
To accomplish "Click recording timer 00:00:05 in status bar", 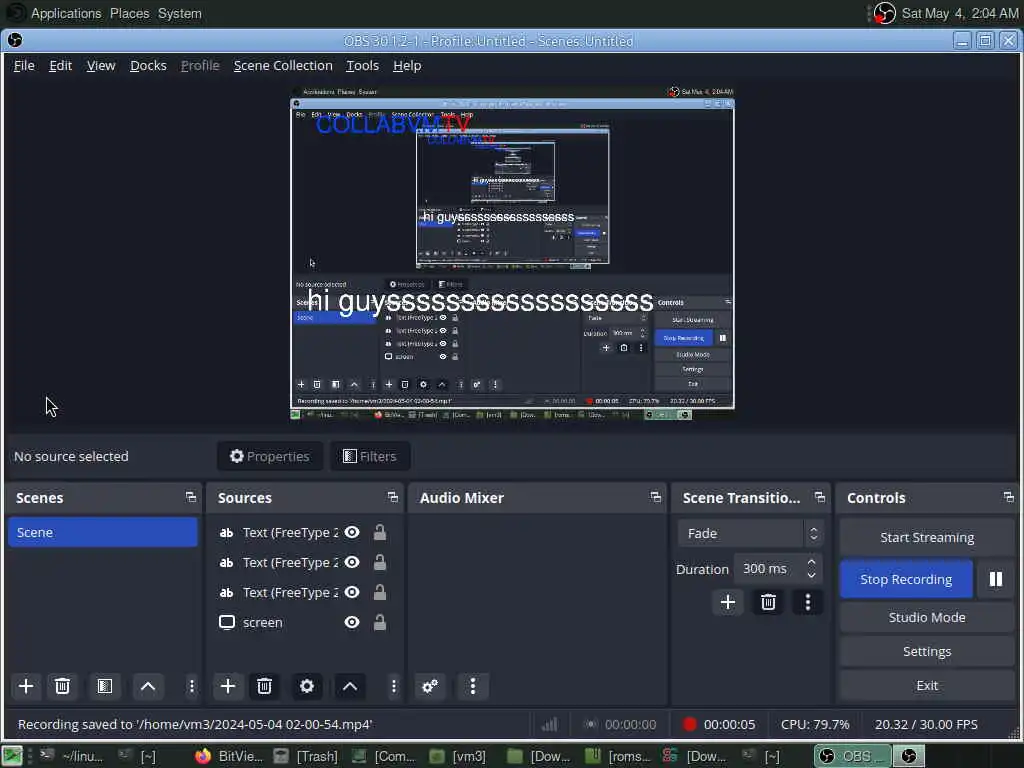I will pyautogui.click(x=729, y=724).
